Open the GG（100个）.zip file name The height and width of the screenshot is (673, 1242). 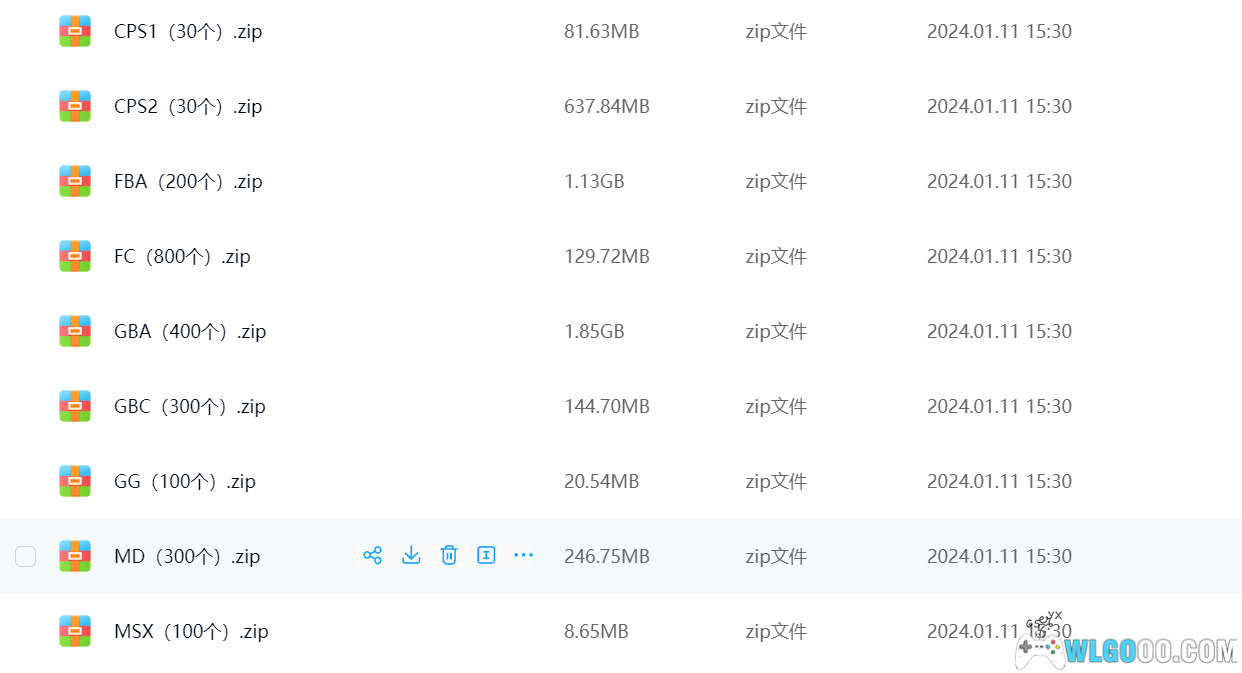(x=185, y=481)
